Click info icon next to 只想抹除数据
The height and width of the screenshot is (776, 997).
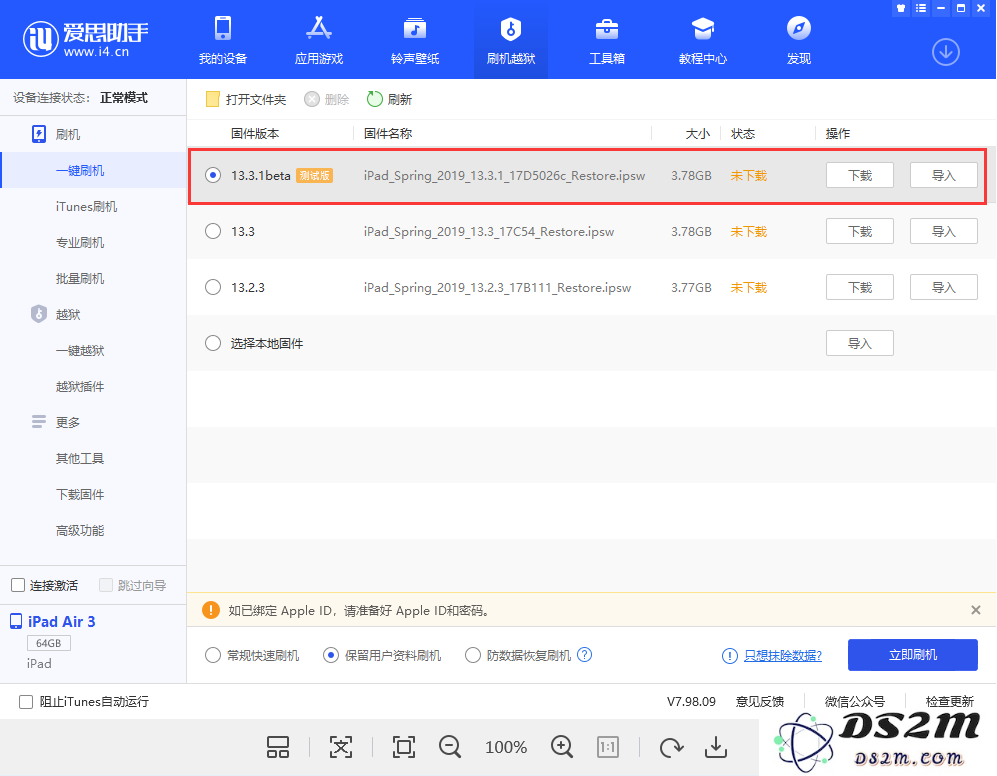point(730,656)
